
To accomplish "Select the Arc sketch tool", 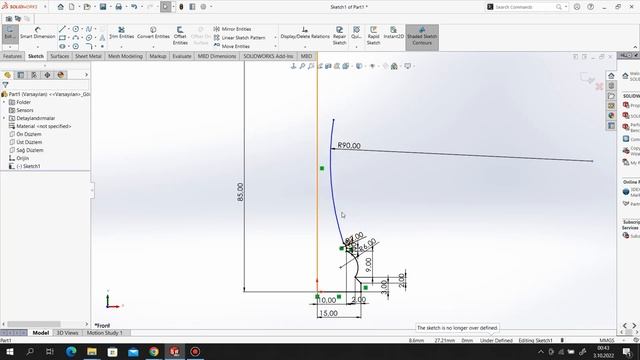I will pyautogui.click(x=76, y=38).
